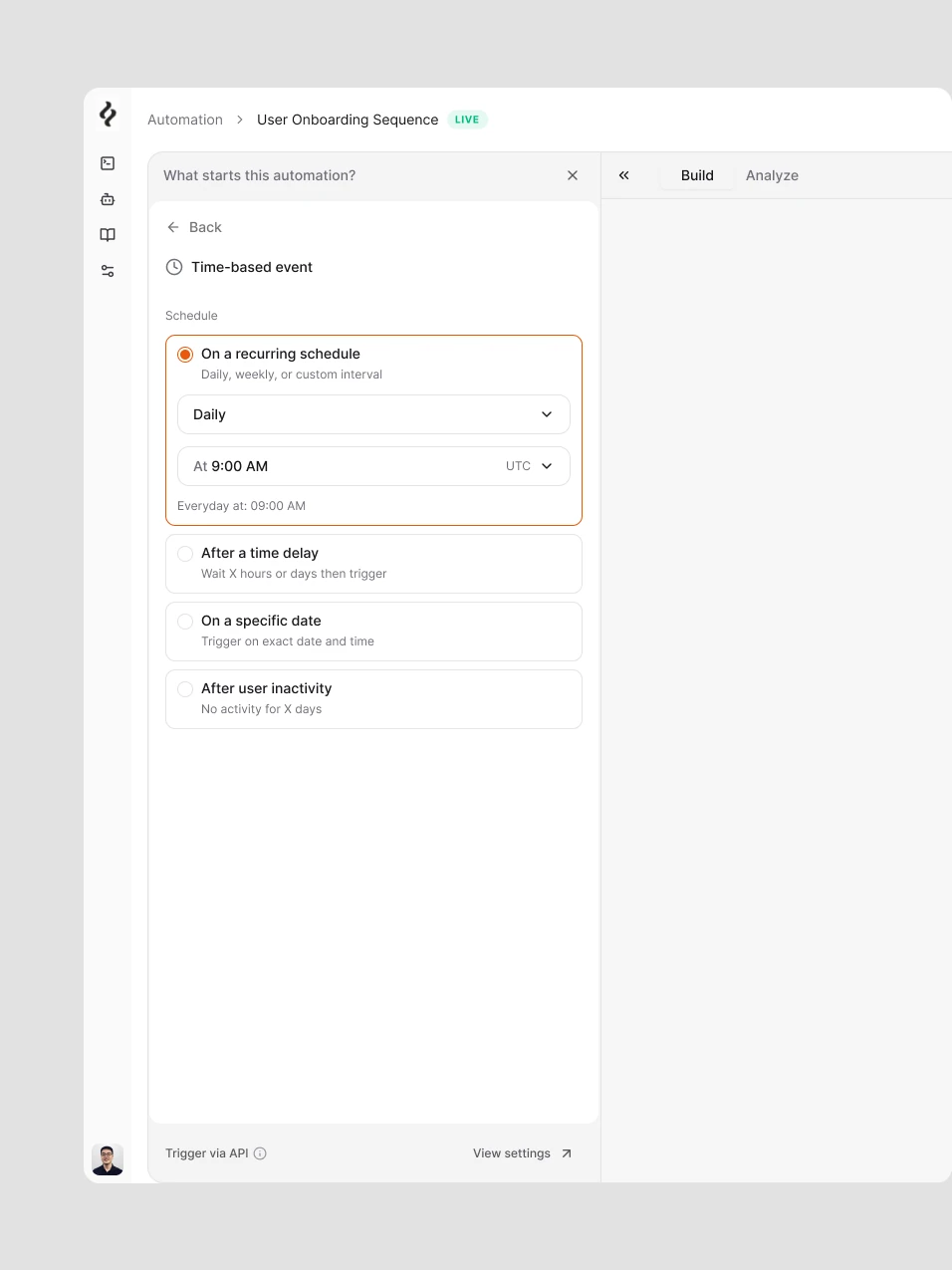
Task: Click the arrow icon beside View settings
Action: point(567,1153)
